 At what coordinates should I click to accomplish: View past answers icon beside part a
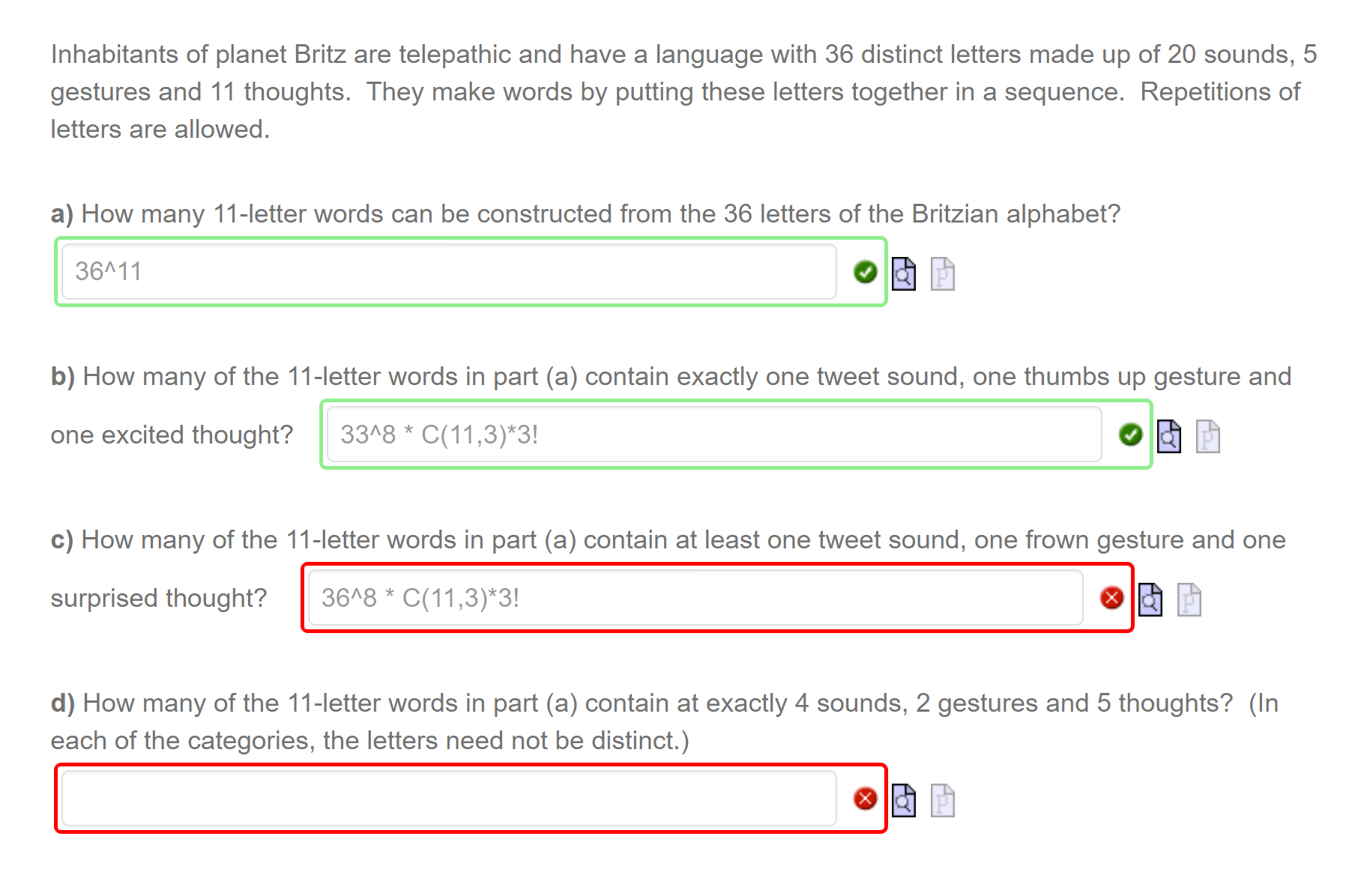point(943,275)
